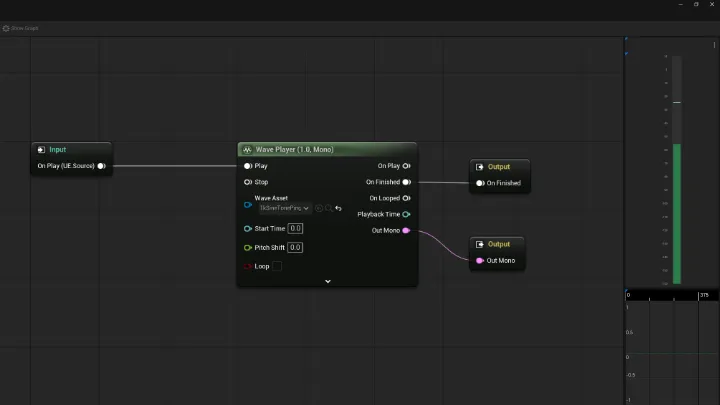Click the Stop input trigger pin
The height and width of the screenshot is (405, 720).
248,182
